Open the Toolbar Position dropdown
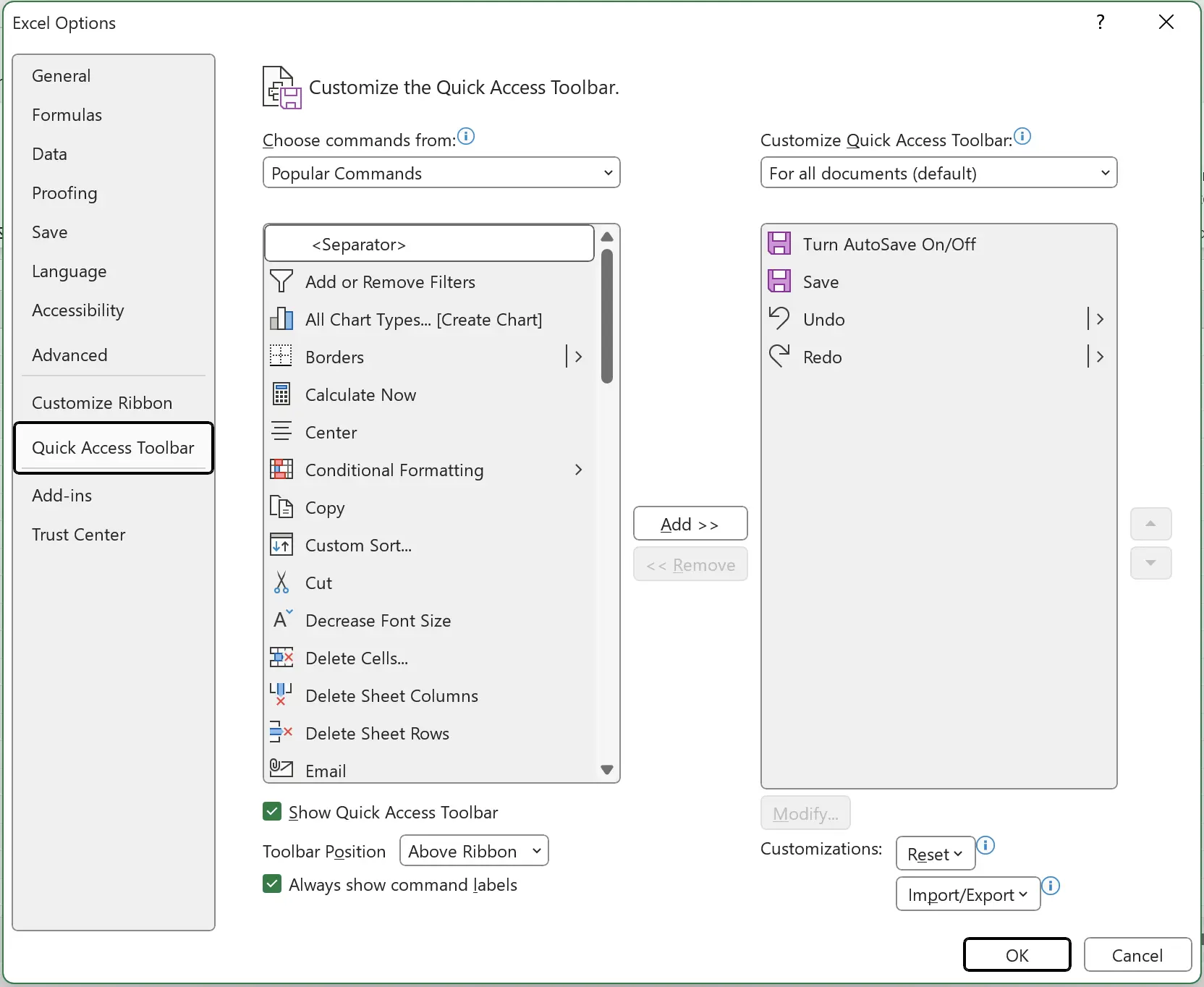Screen dimensions: 1204x987 474,850
